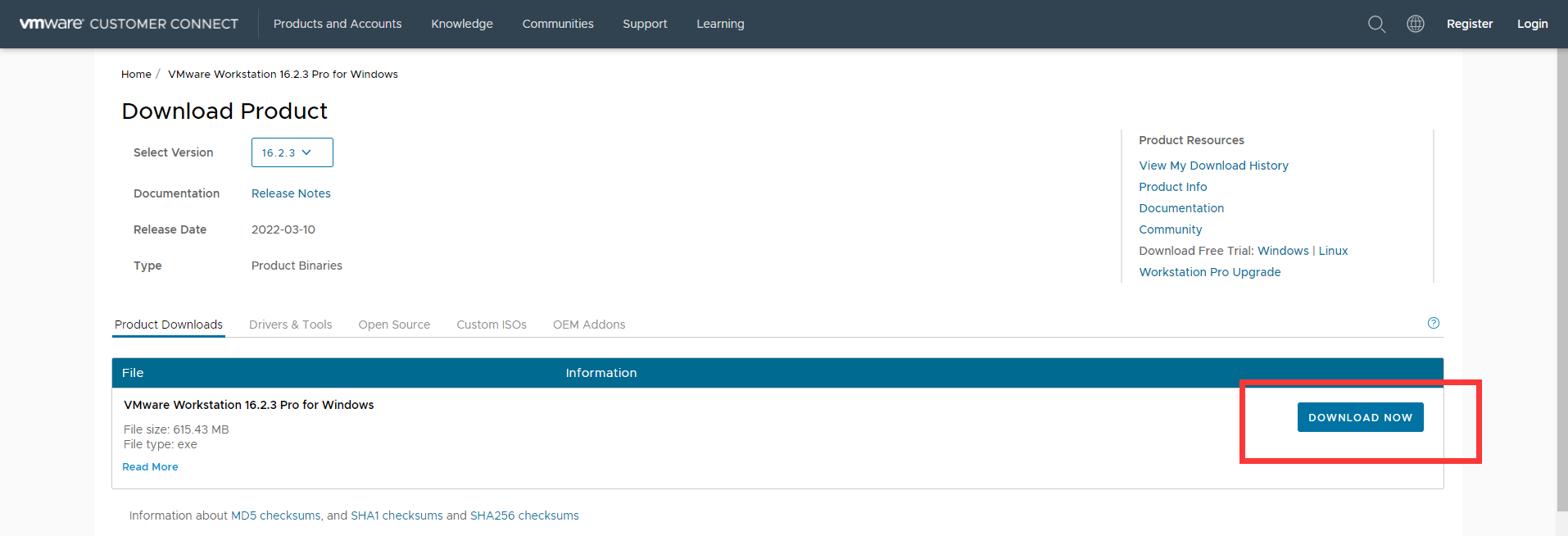Open the SHA256 checksums link
The height and width of the screenshot is (536, 1568).
[524, 516]
